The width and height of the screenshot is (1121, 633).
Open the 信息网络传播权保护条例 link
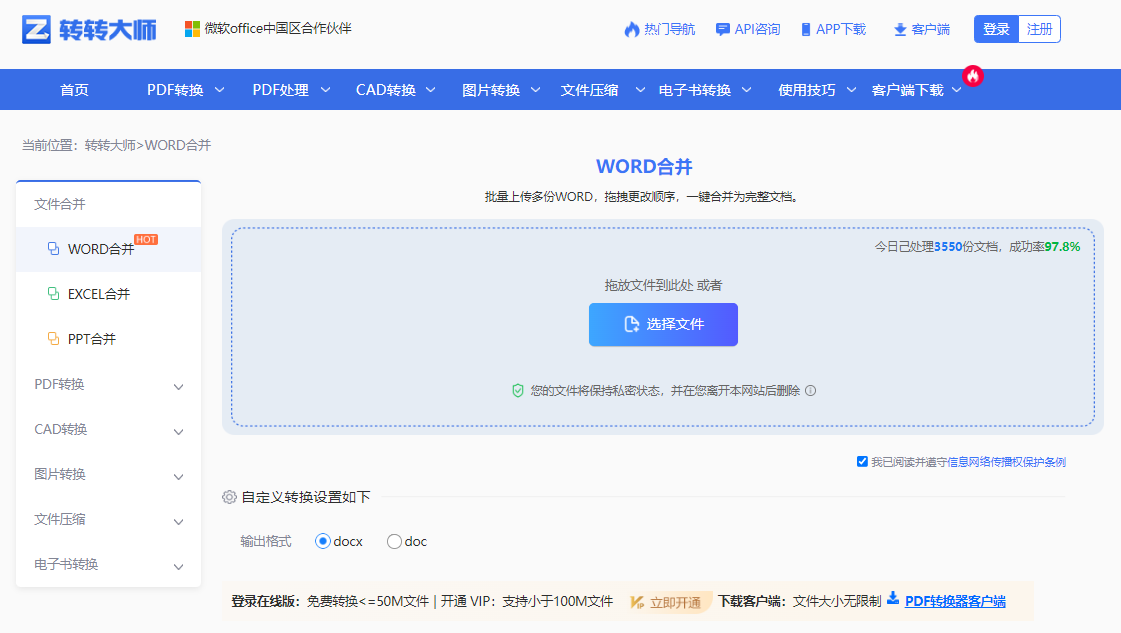click(1007, 462)
